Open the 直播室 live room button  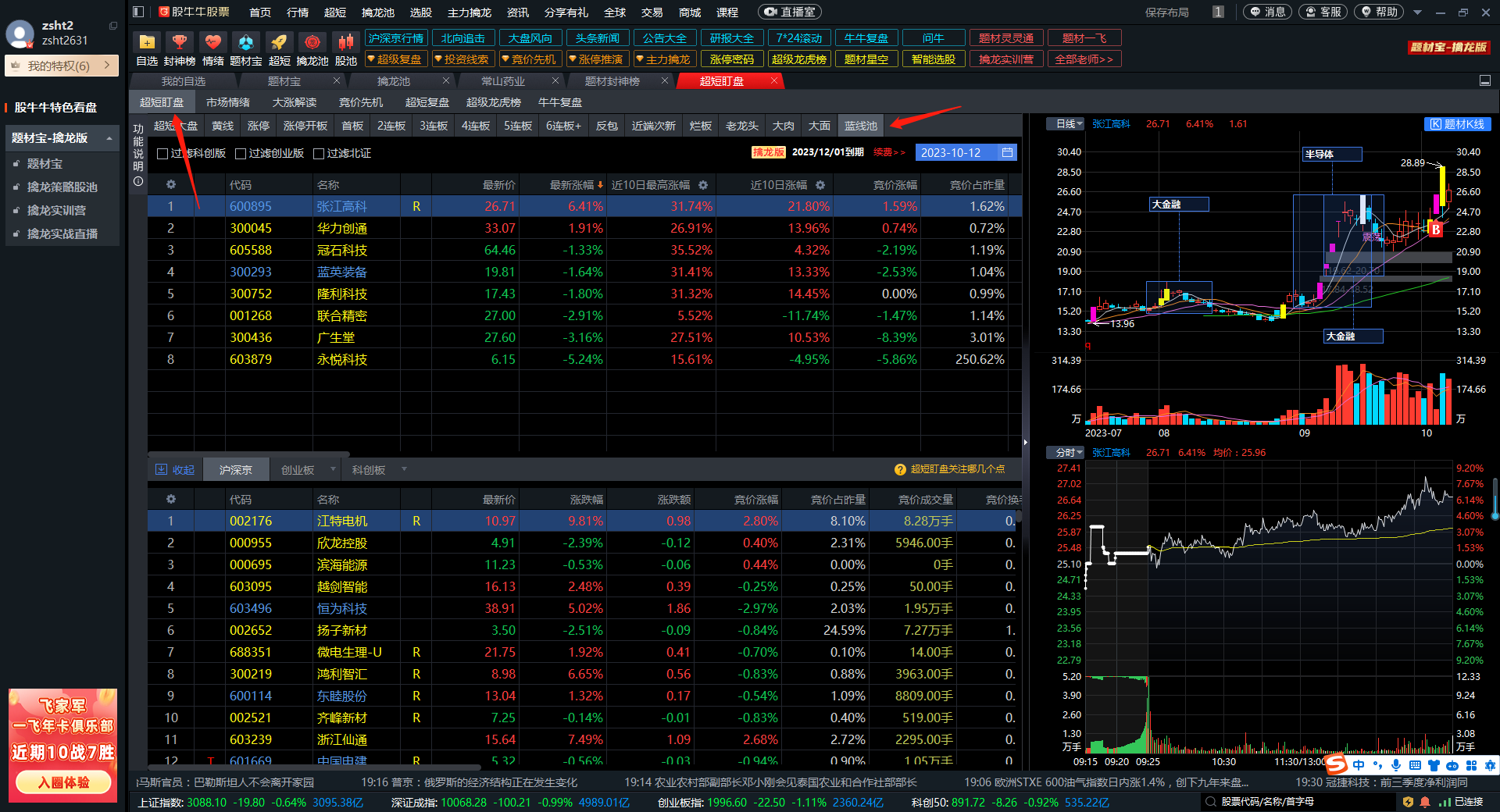coord(790,12)
